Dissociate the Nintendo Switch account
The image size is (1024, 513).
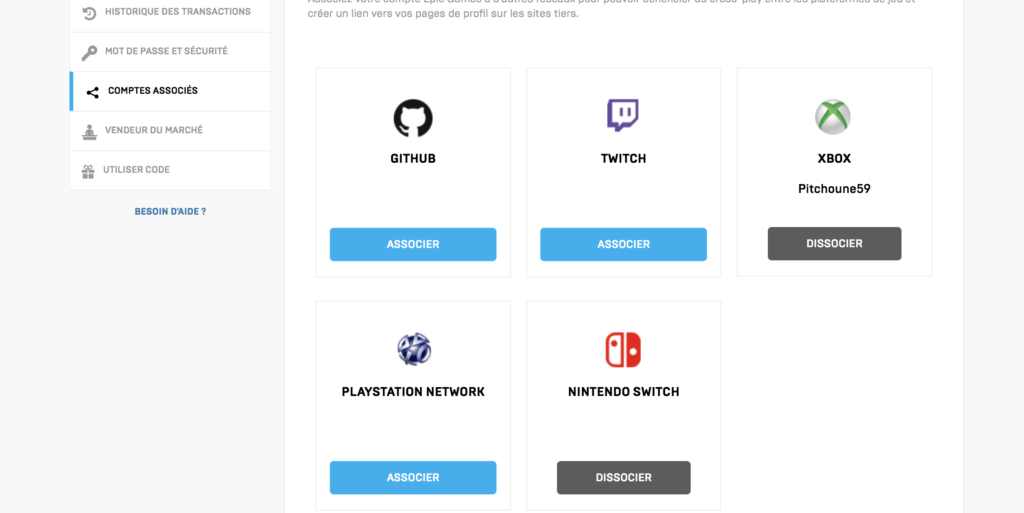point(623,478)
